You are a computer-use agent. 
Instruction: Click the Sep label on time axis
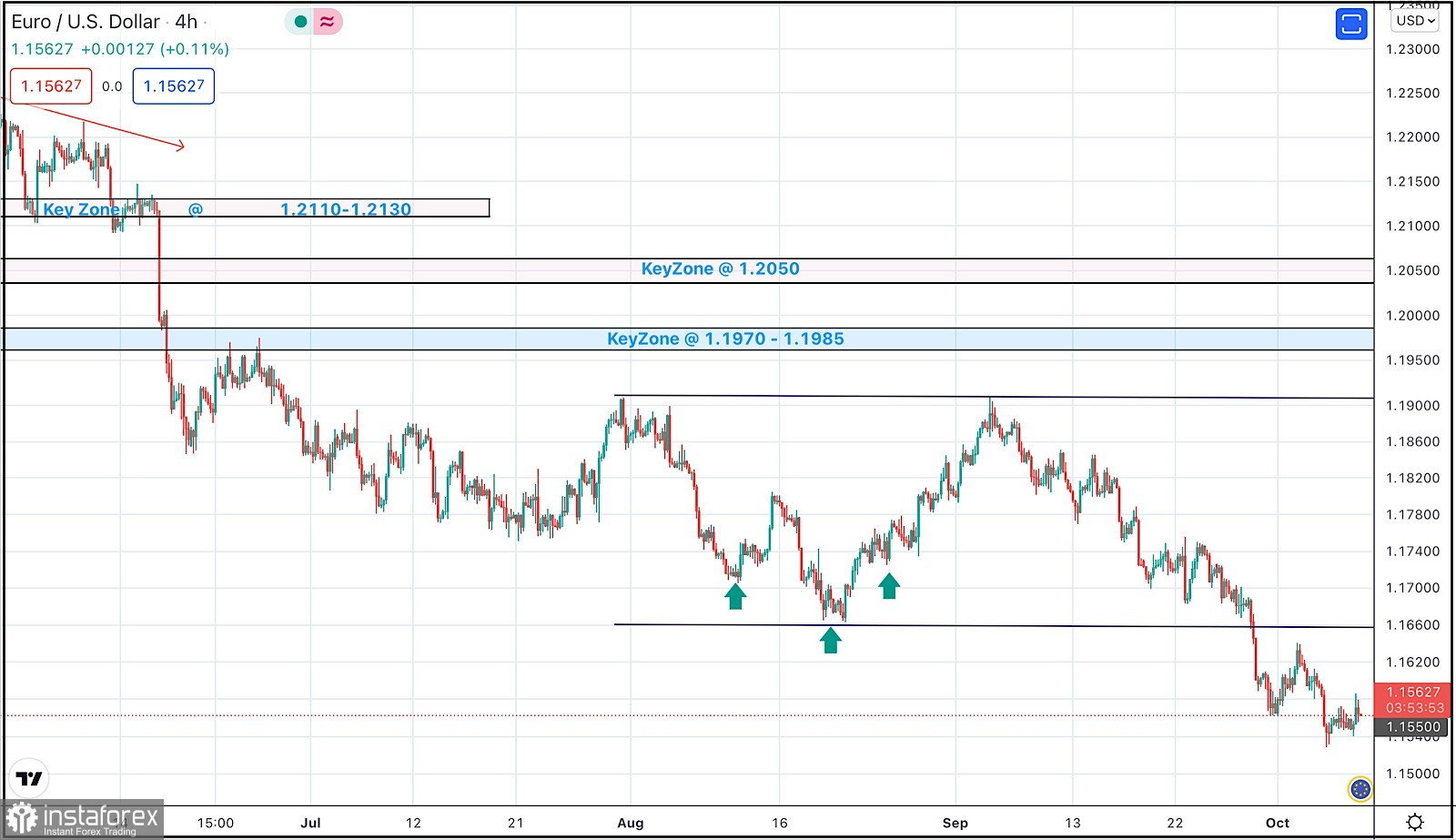pos(955,823)
